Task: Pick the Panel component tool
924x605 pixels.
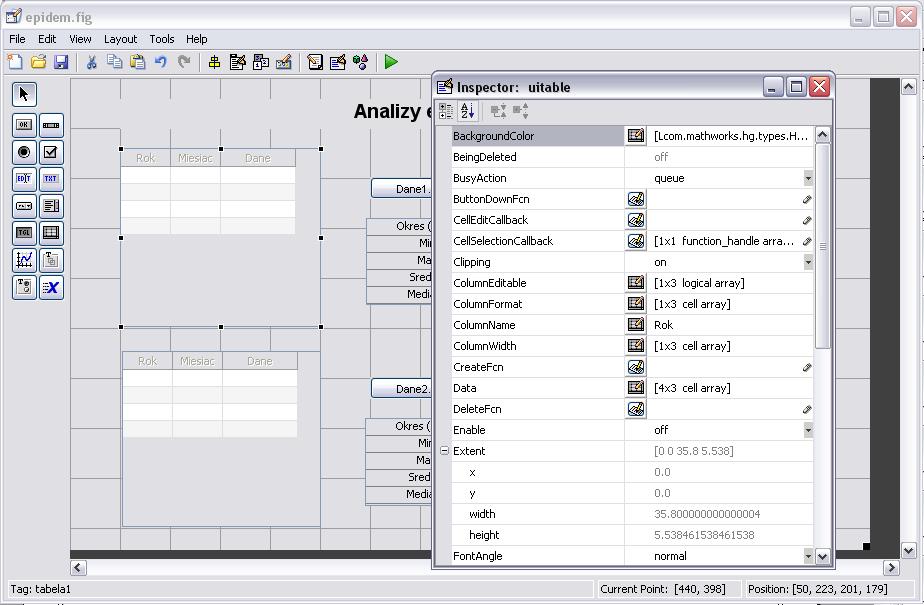Action: (51, 260)
